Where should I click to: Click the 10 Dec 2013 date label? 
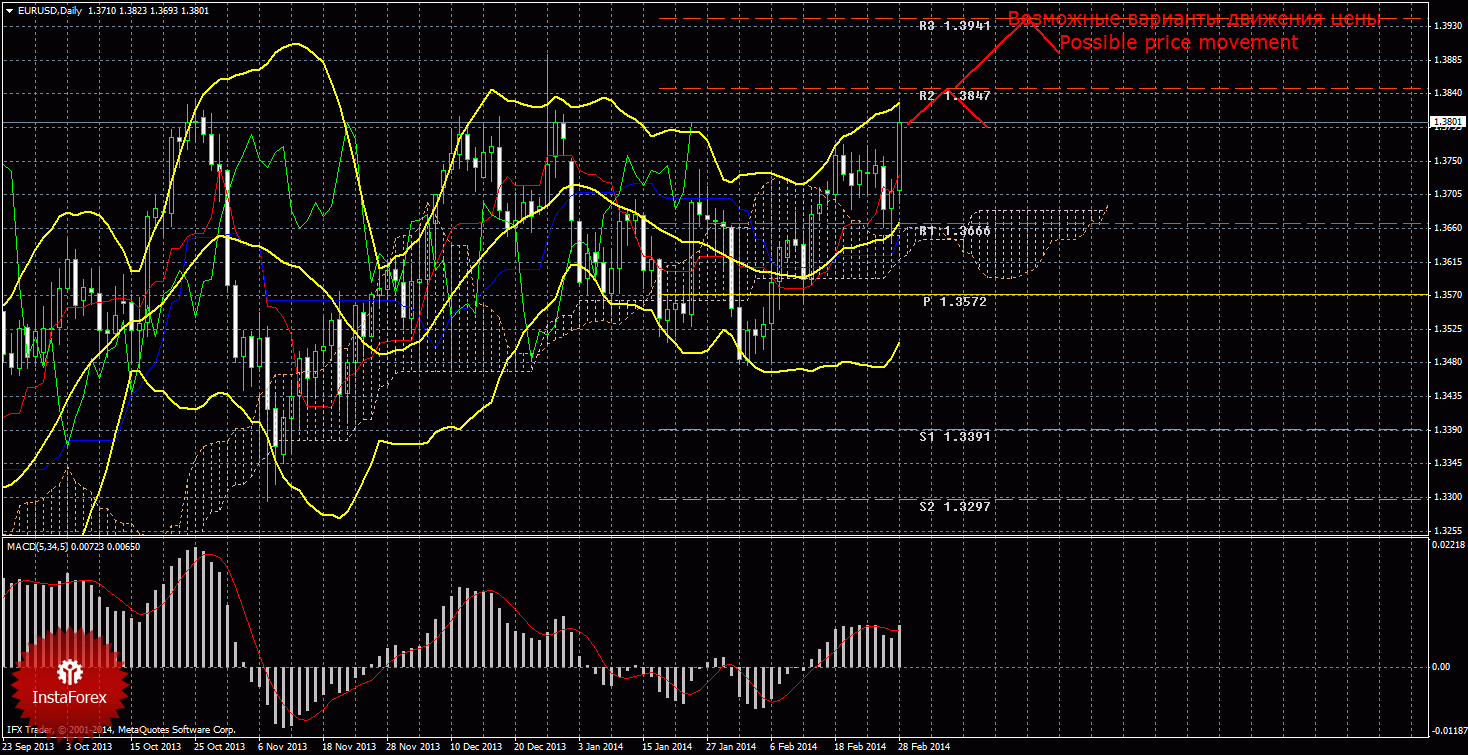[476, 746]
